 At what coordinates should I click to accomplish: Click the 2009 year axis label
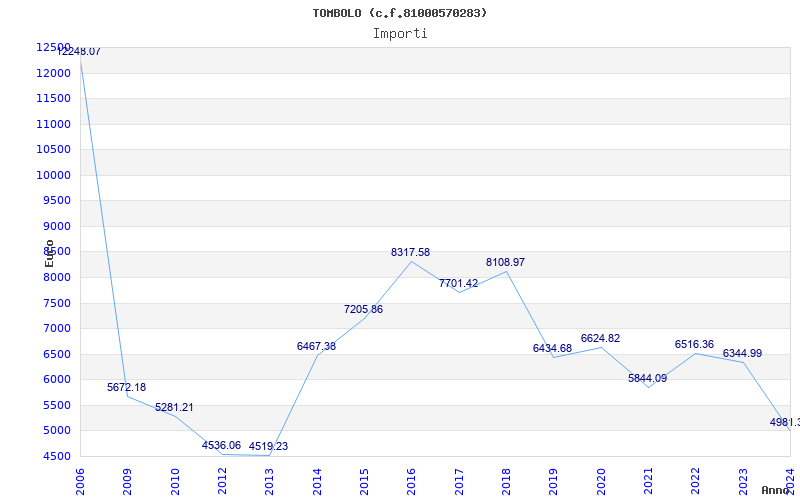pyautogui.click(x=128, y=482)
